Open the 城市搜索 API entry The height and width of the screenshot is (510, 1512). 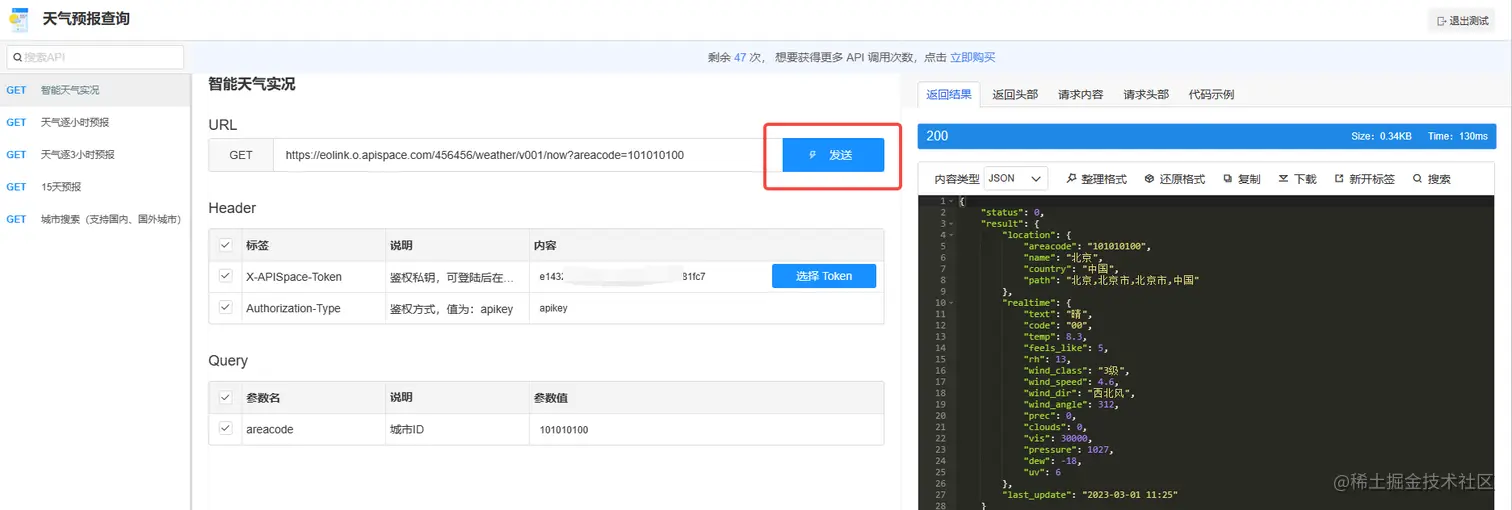(94, 218)
